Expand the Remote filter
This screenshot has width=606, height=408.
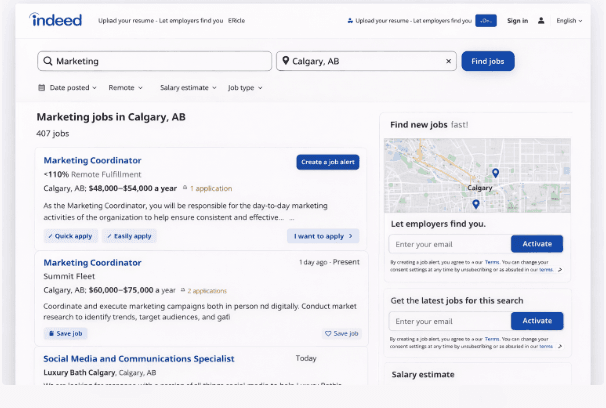tap(126, 88)
